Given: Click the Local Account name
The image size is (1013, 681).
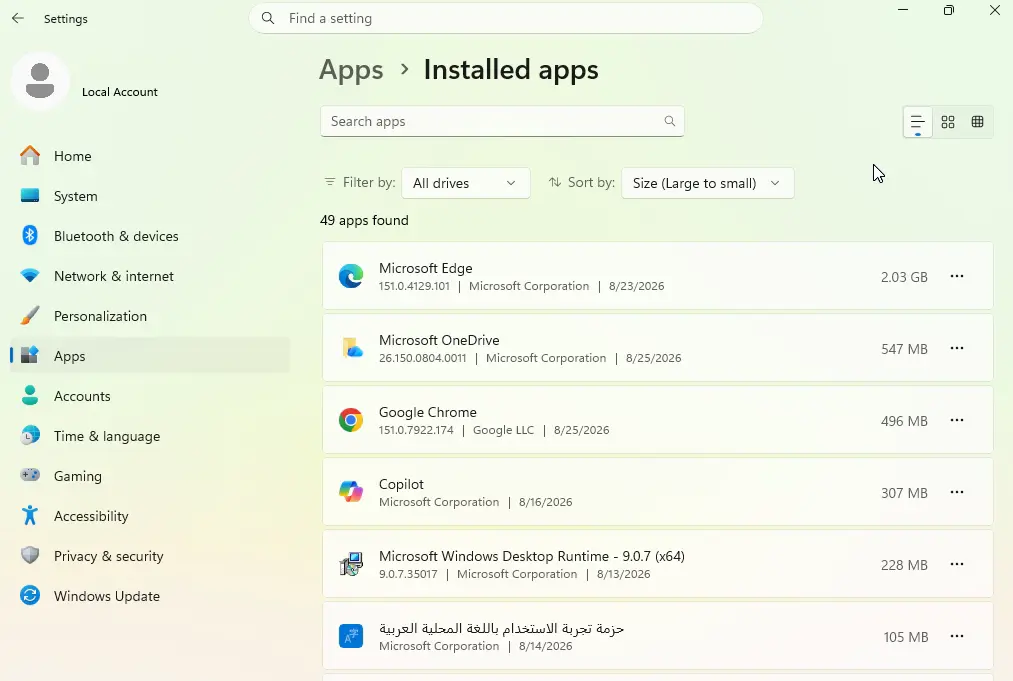Looking at the screenshot, I should point(120,92).
